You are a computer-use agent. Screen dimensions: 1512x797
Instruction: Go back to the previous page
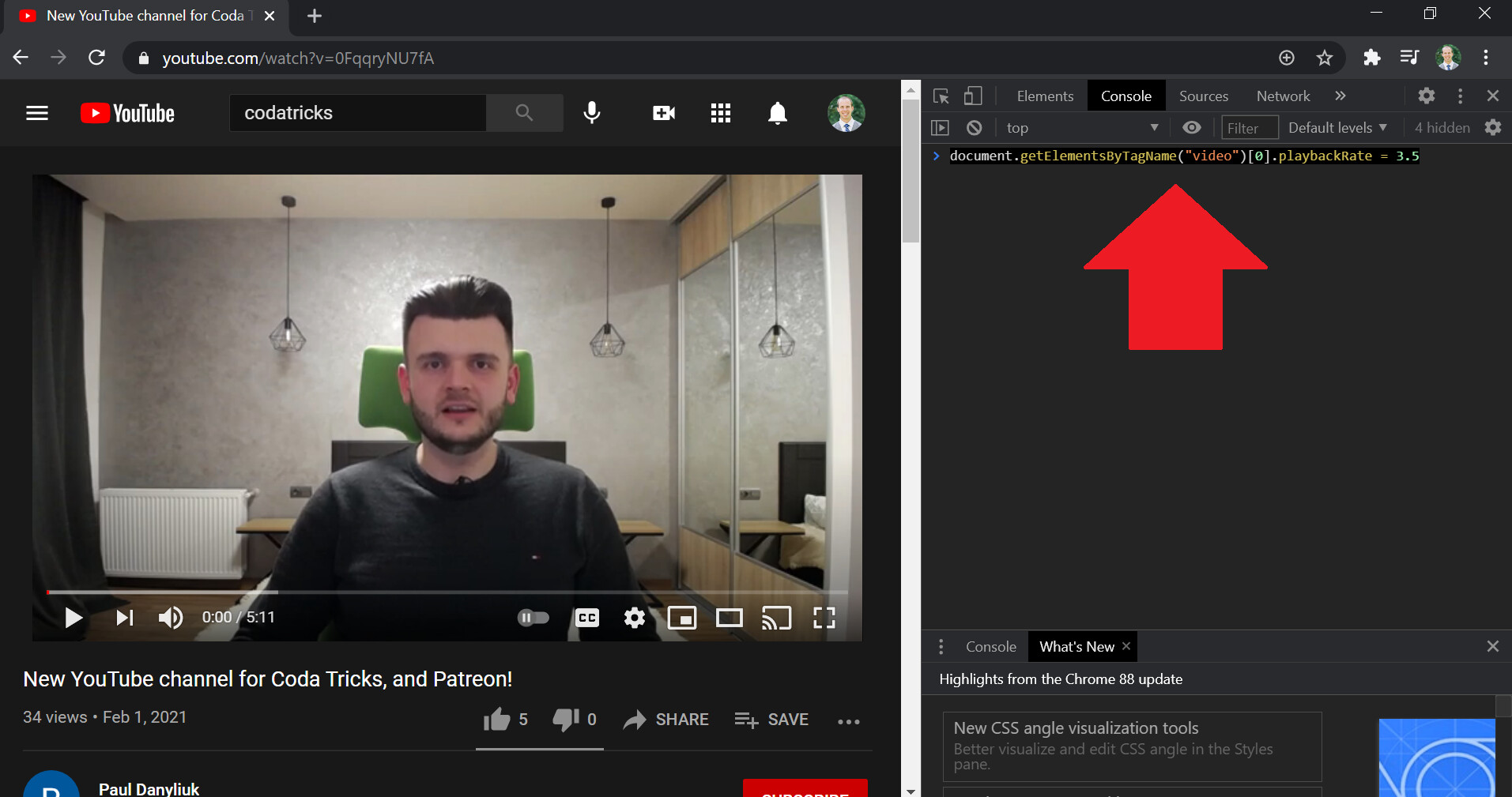coord(21,58)
